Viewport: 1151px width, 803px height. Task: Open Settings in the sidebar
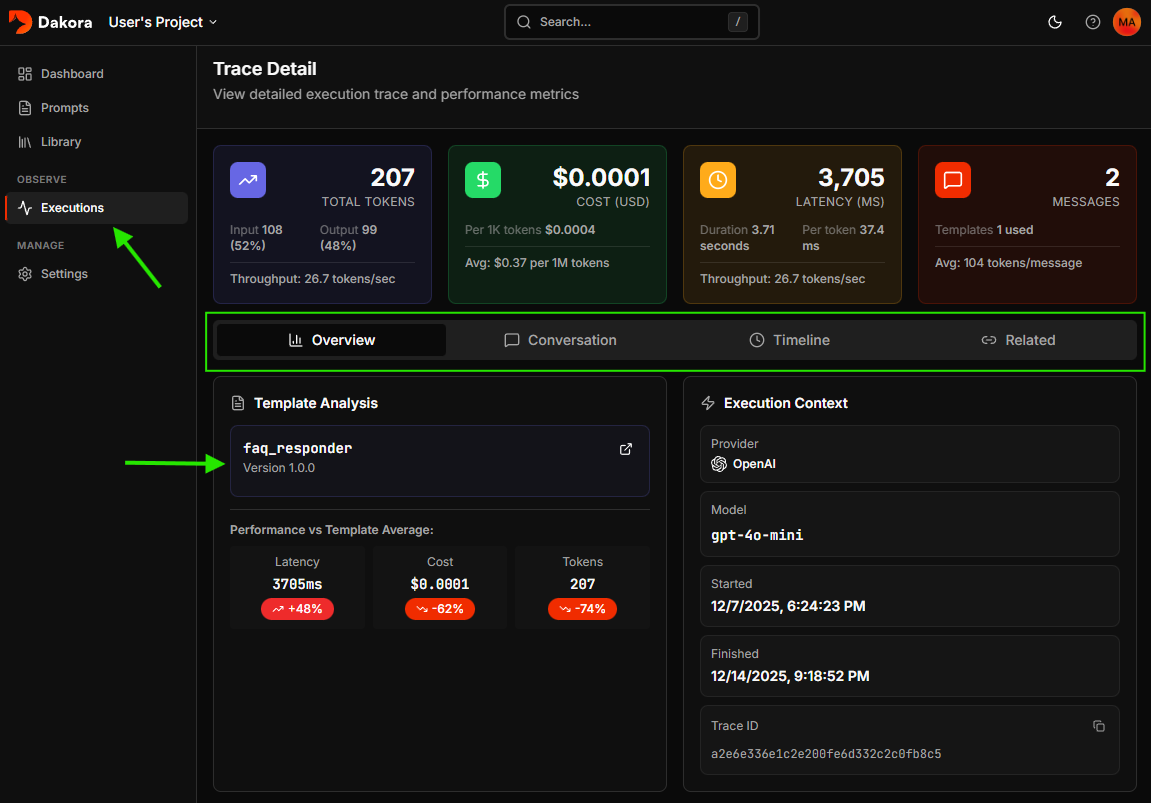pyautogui.click(x=64, y=274)
